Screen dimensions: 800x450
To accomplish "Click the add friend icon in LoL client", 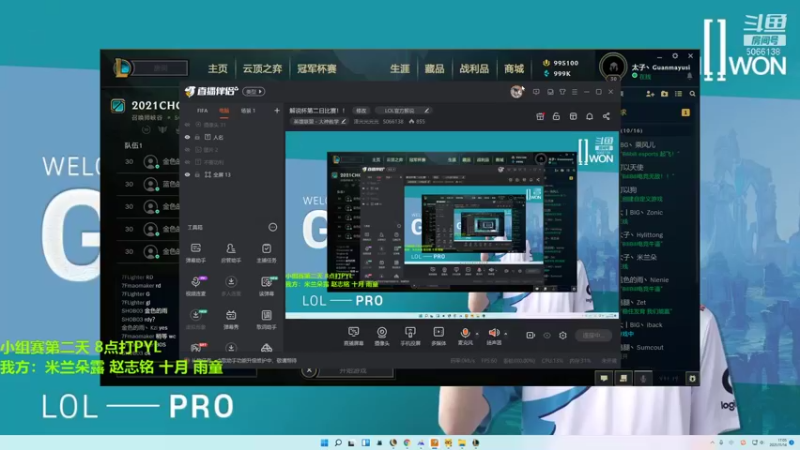I will [x=650, y=94].
